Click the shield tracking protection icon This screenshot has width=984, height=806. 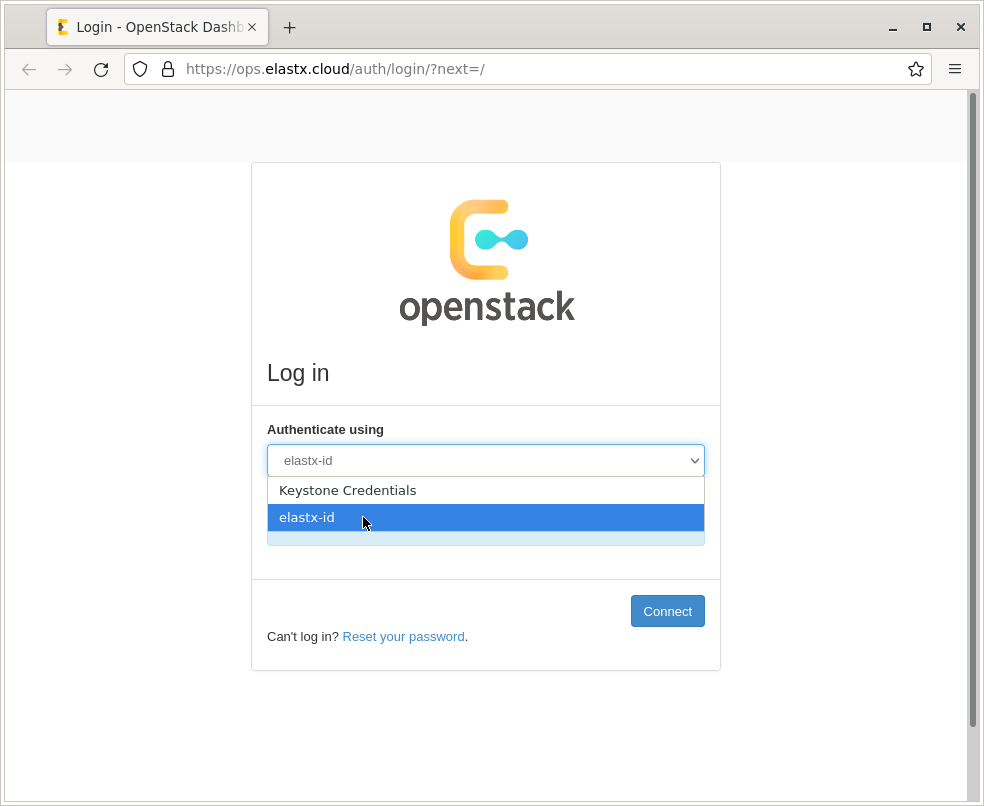point(139,69)
